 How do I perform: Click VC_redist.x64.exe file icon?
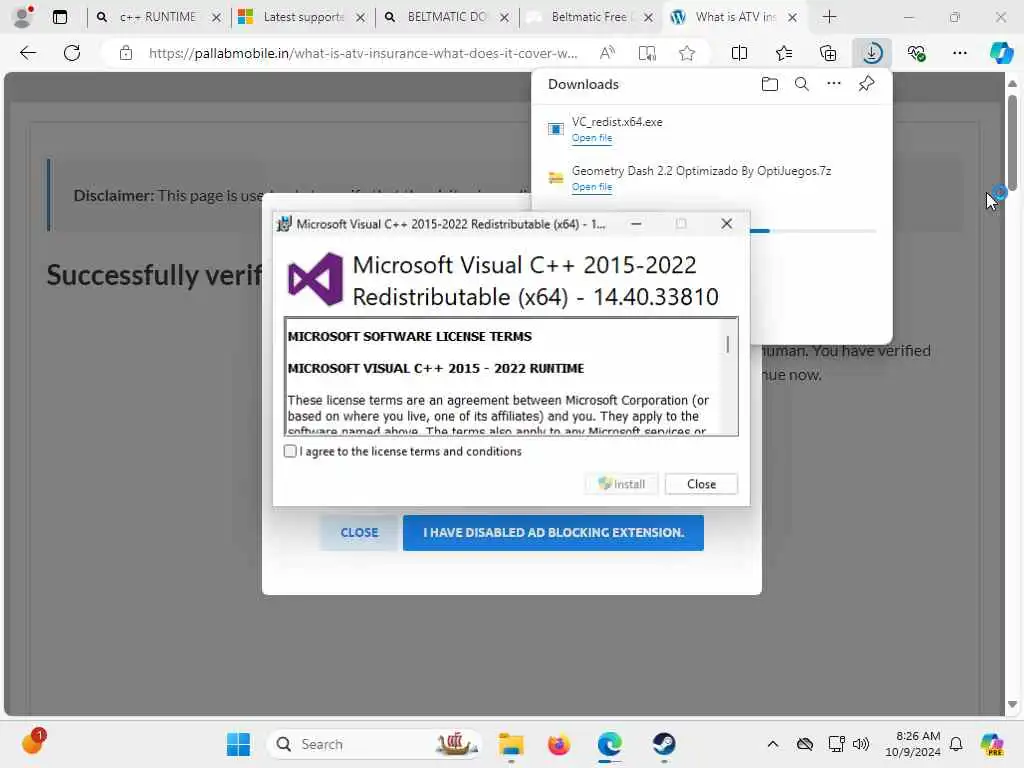tap(556, 129)
